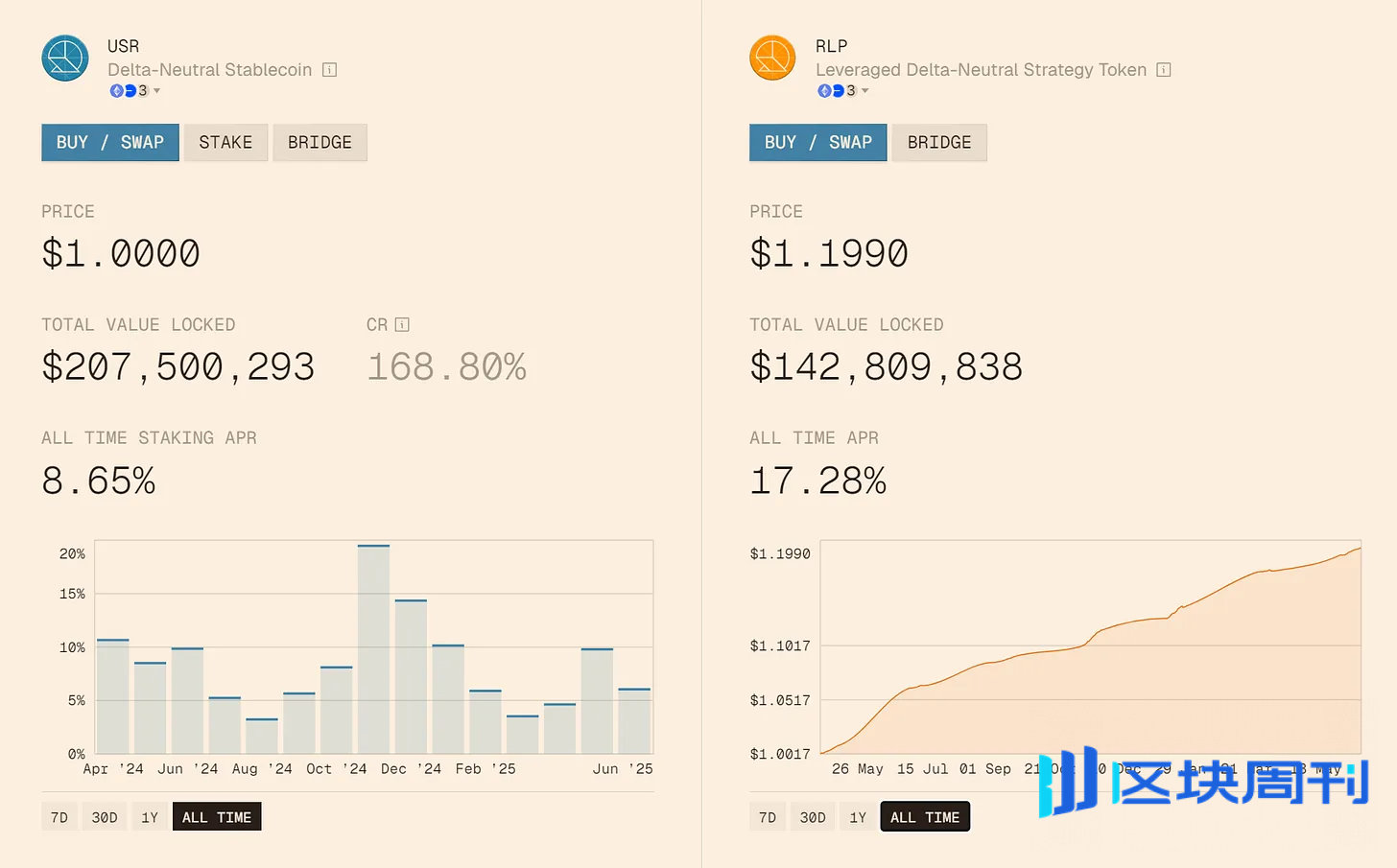Screen dimensions: 1397x868
Task: Select ALL TIME on USR chart
Action: (217, 817)
